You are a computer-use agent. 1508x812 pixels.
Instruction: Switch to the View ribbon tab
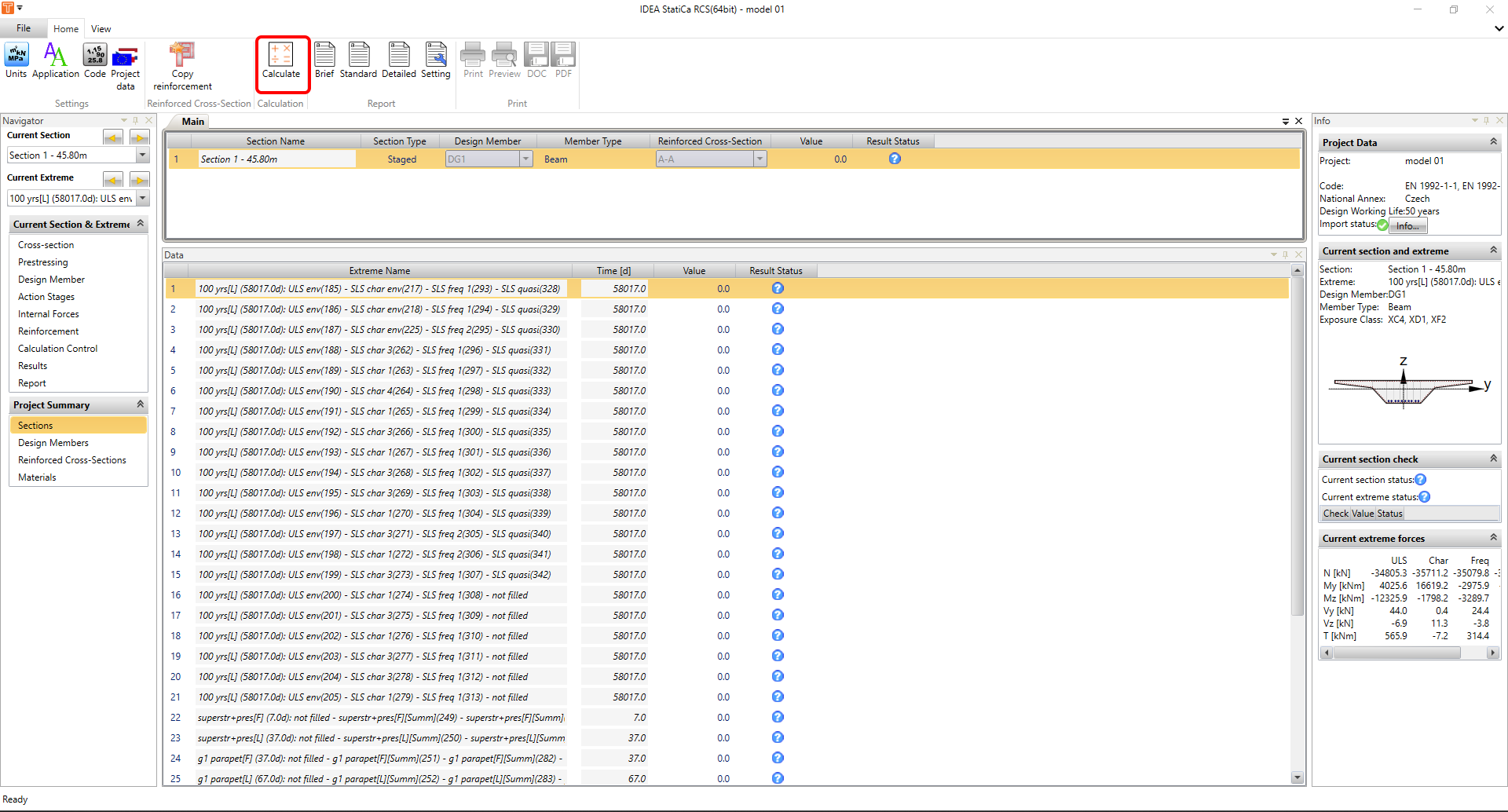(x=101, y=29)
